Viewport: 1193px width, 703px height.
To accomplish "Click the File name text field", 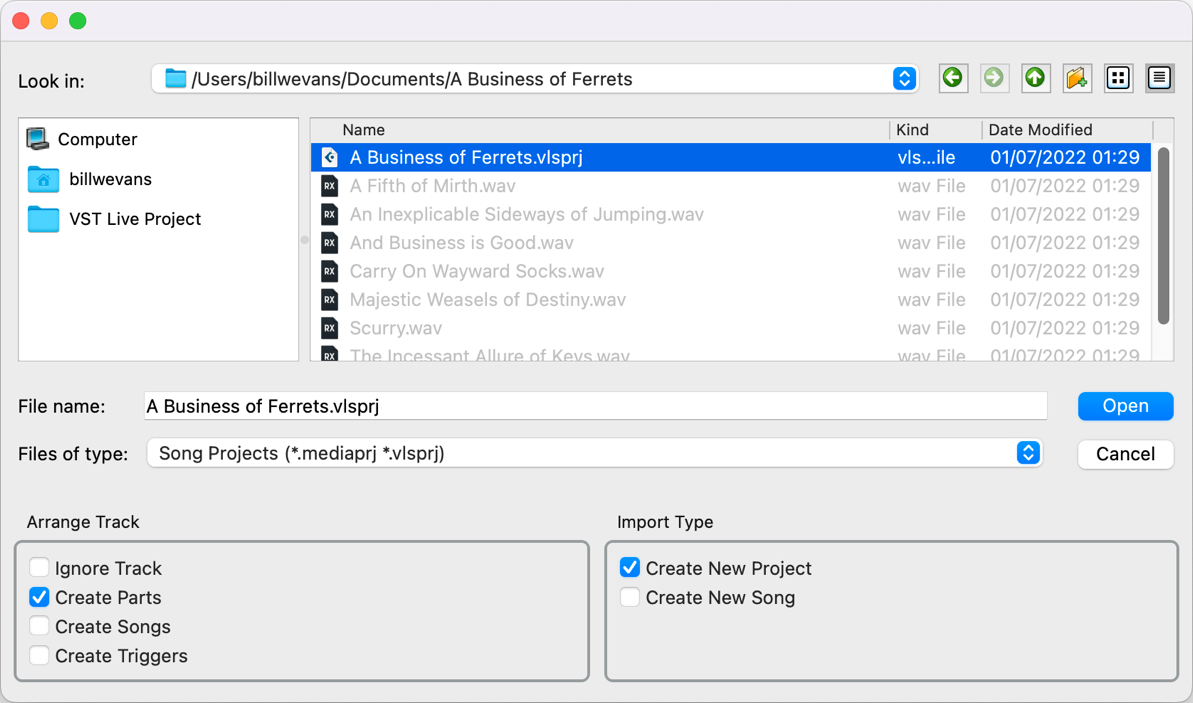I will click(x=595, y=406).
